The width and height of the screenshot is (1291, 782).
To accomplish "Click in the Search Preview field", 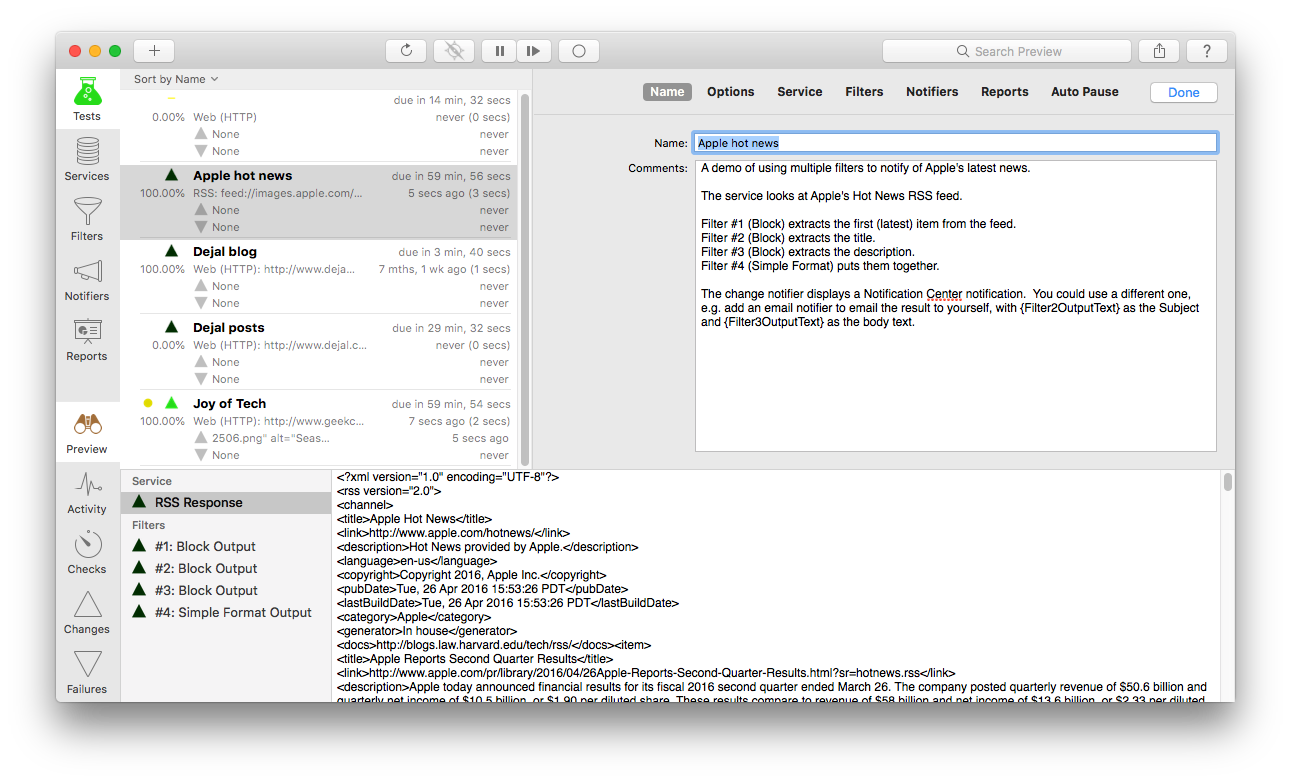I will pos(1007,51).
